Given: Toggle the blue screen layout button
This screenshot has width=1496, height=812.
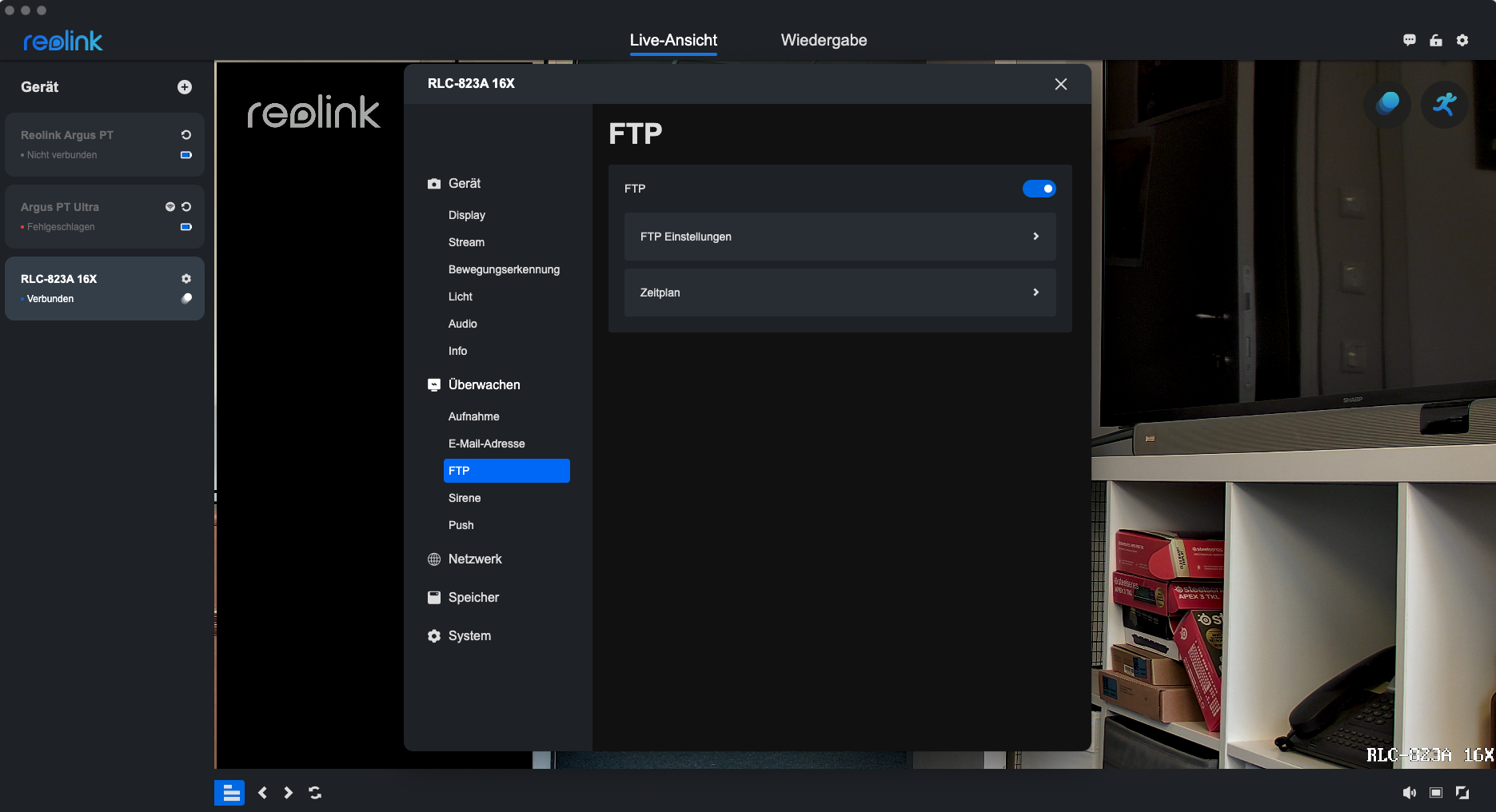Looking at the screenshot, I should pyautogui.click(x=229, y=793).
